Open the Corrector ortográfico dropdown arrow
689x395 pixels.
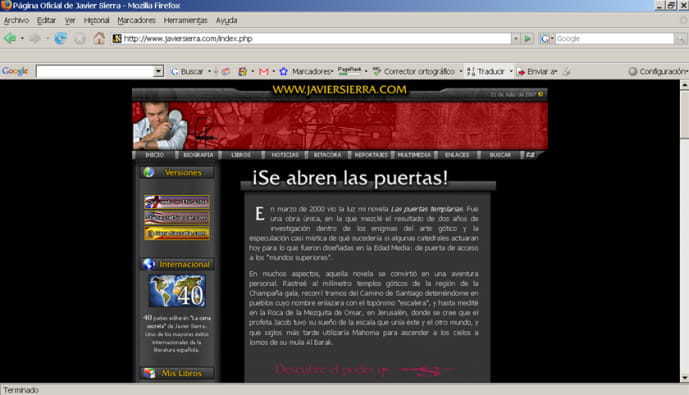(x=461, y=71)
